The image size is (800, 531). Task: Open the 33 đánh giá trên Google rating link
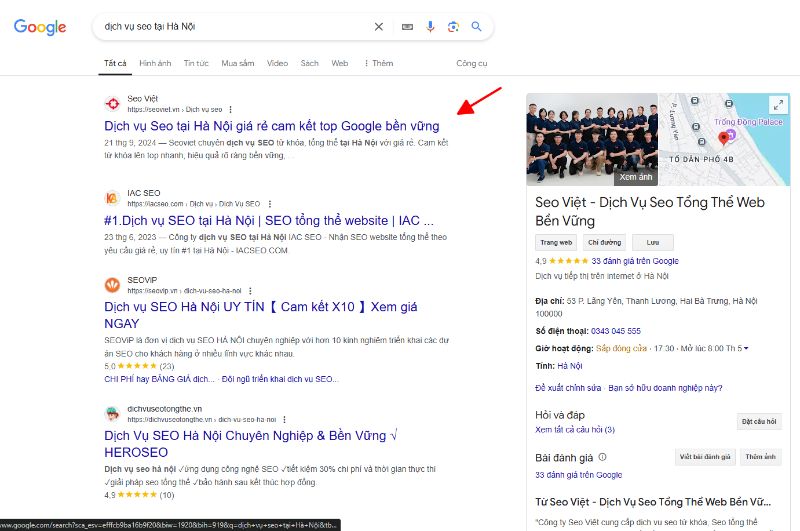tap(635, 261)
